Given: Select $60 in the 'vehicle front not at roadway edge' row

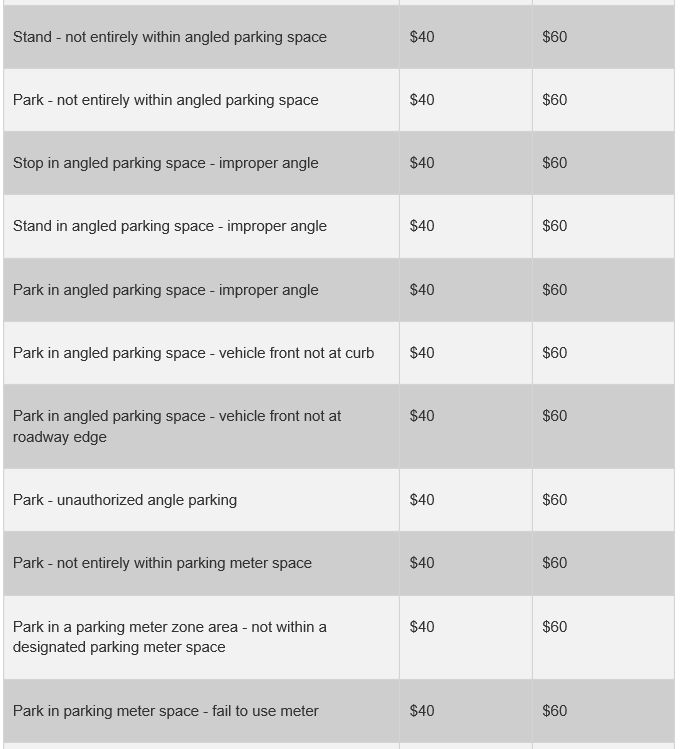Looking at the screenshot, I should [554, 416].
